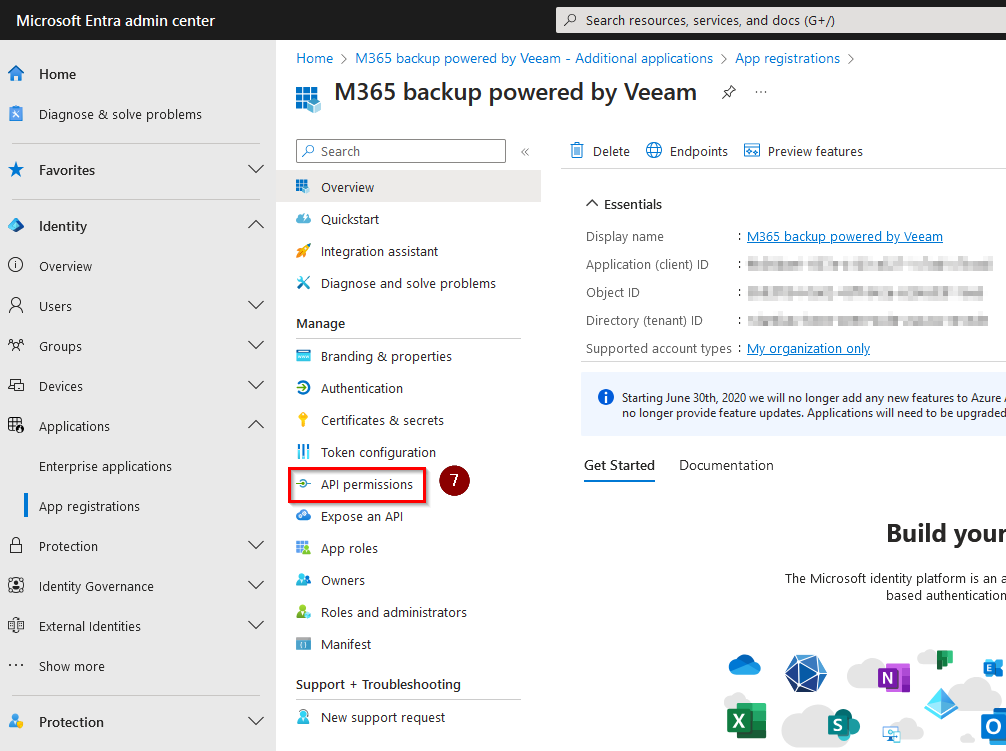Expand the Users submenu chevron
This screenshot has height=751, width=1006.
[x=256, y=305]
